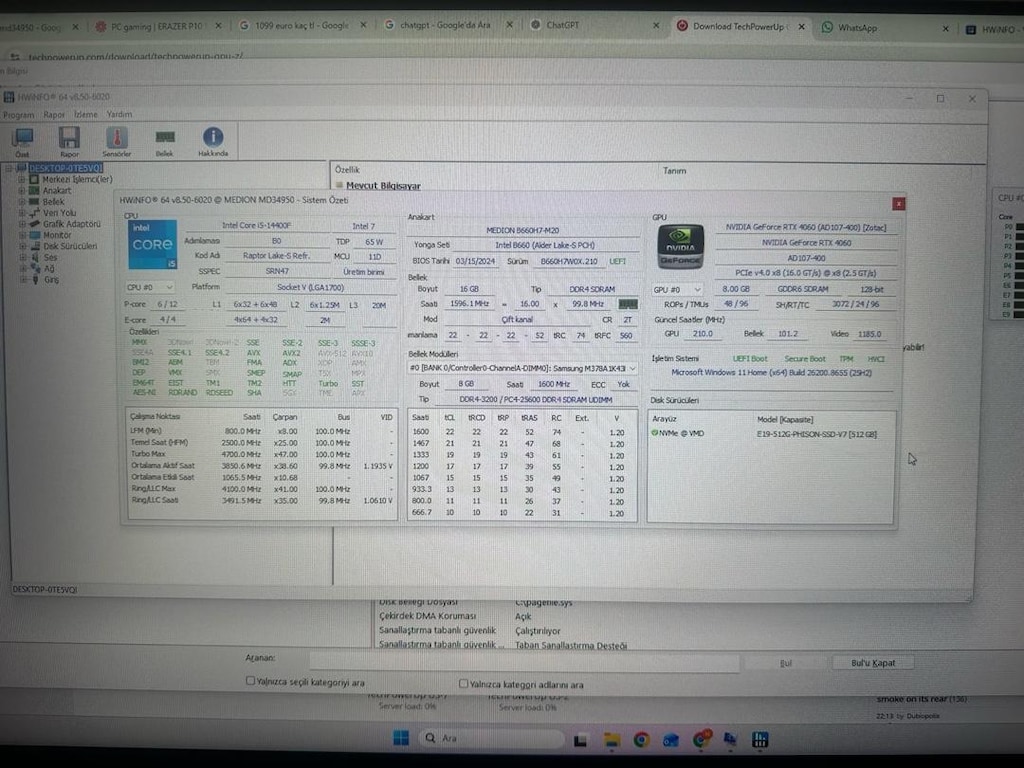Switch to the WhatsApp browser tab
This screenshot has width=1024, height=768.
[x=882, y=27]
